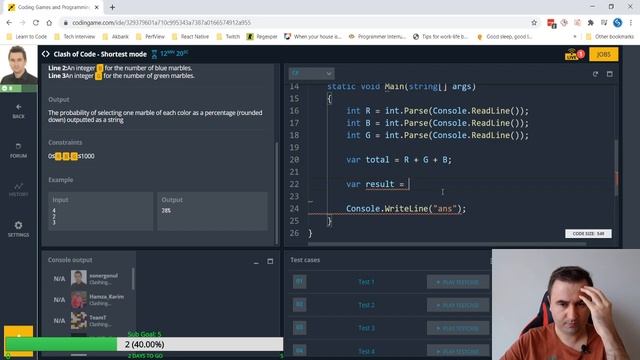
Task: Open the extensions puzzle piece icon
Action: tap(591, 23)
